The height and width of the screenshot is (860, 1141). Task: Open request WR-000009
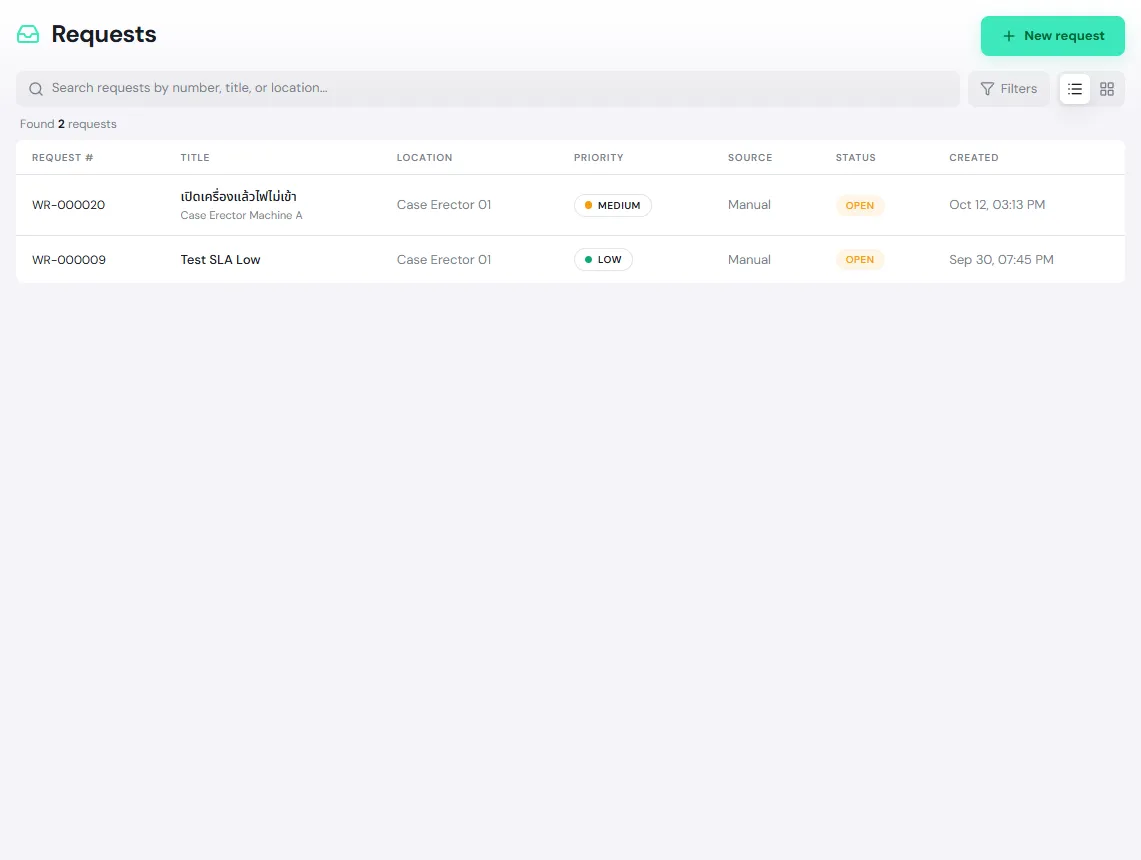(x=68, y=260)
